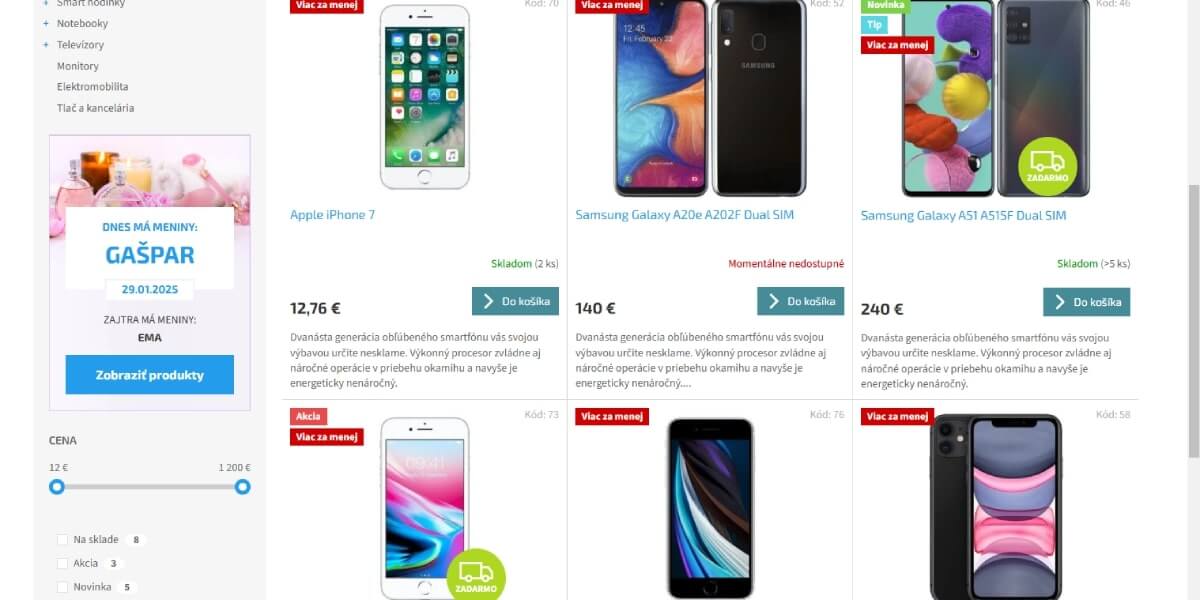Click the Novinka label on Samsung Galaxy A51
The image size is (1200, 600).
point(885,4)
